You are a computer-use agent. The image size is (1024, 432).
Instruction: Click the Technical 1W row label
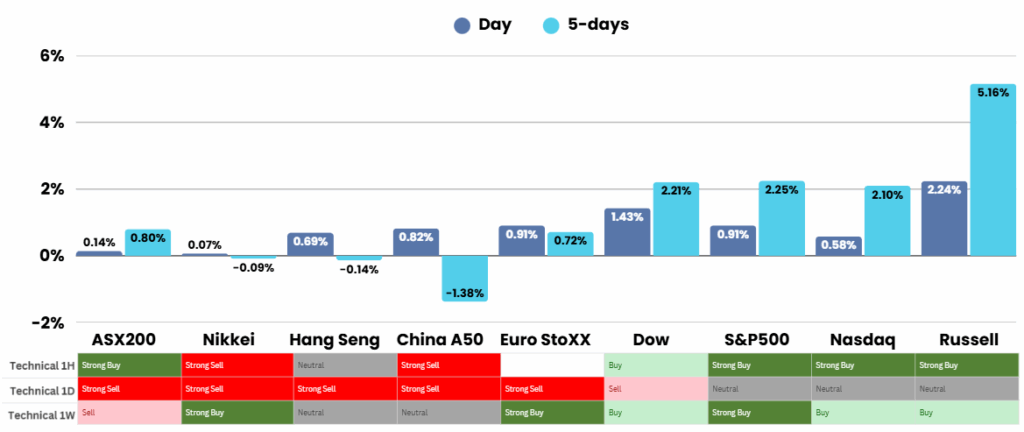40,412
